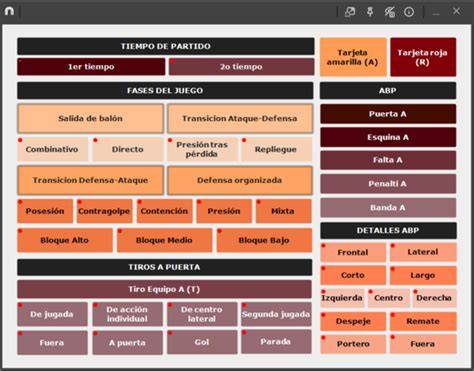Register a Tarjeta roja (R)

coord(423,57)
